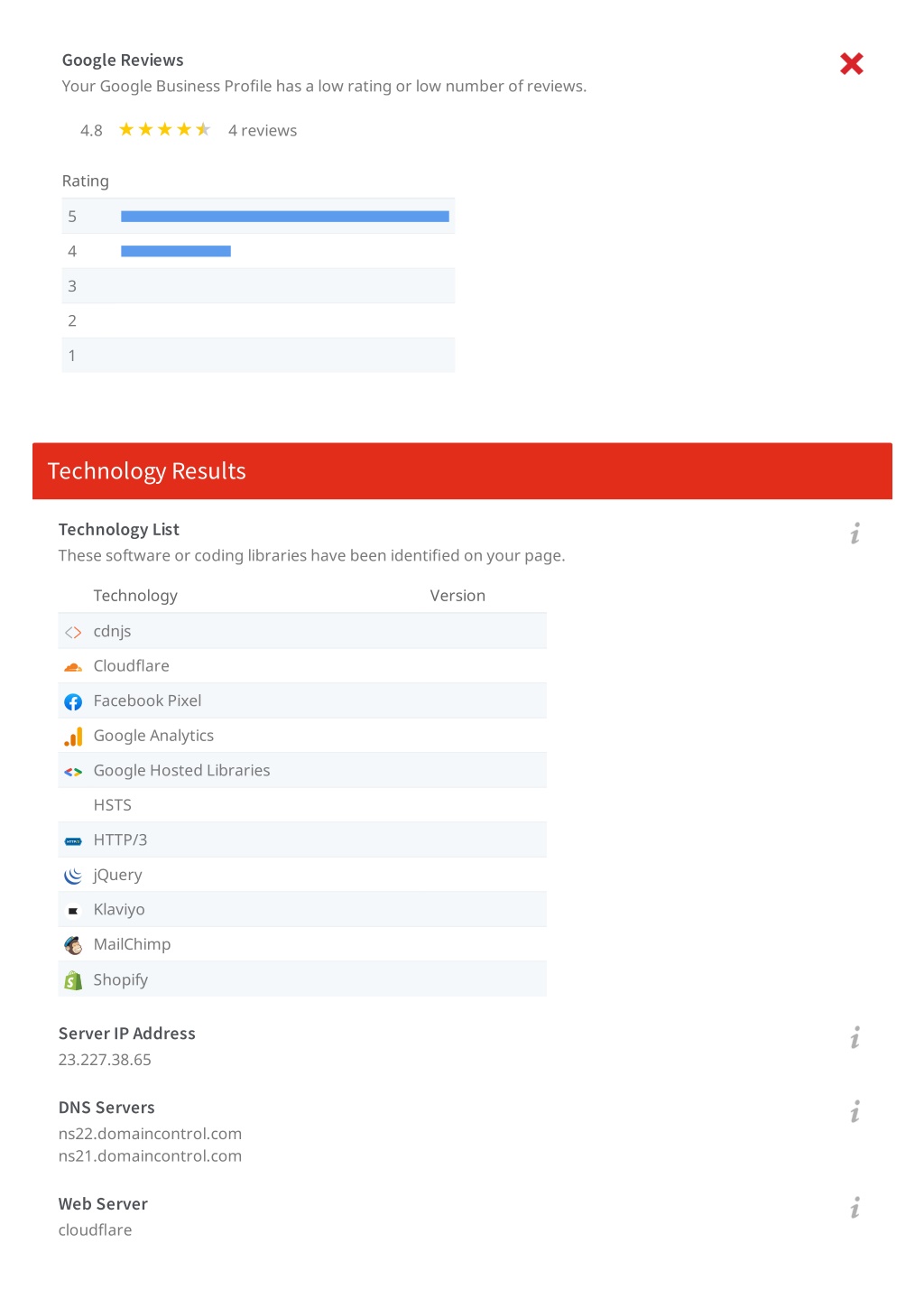Image resolution: width=924 pixels, height=1308 pixels.
Task: Click the MailChimp monkey icon
Action: [x=73, y=945]
